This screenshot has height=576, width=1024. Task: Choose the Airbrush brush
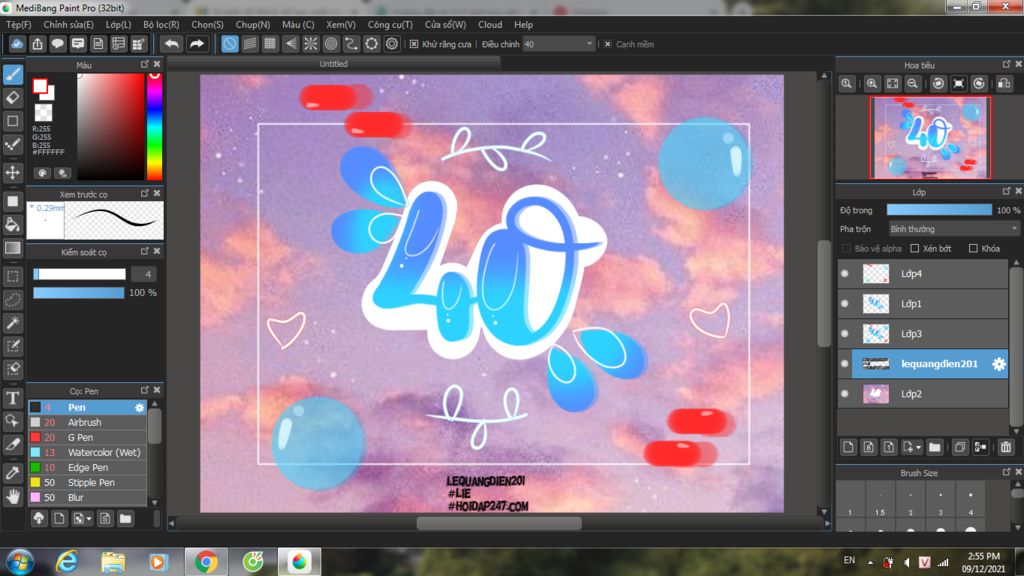click(x=88, y=423)
